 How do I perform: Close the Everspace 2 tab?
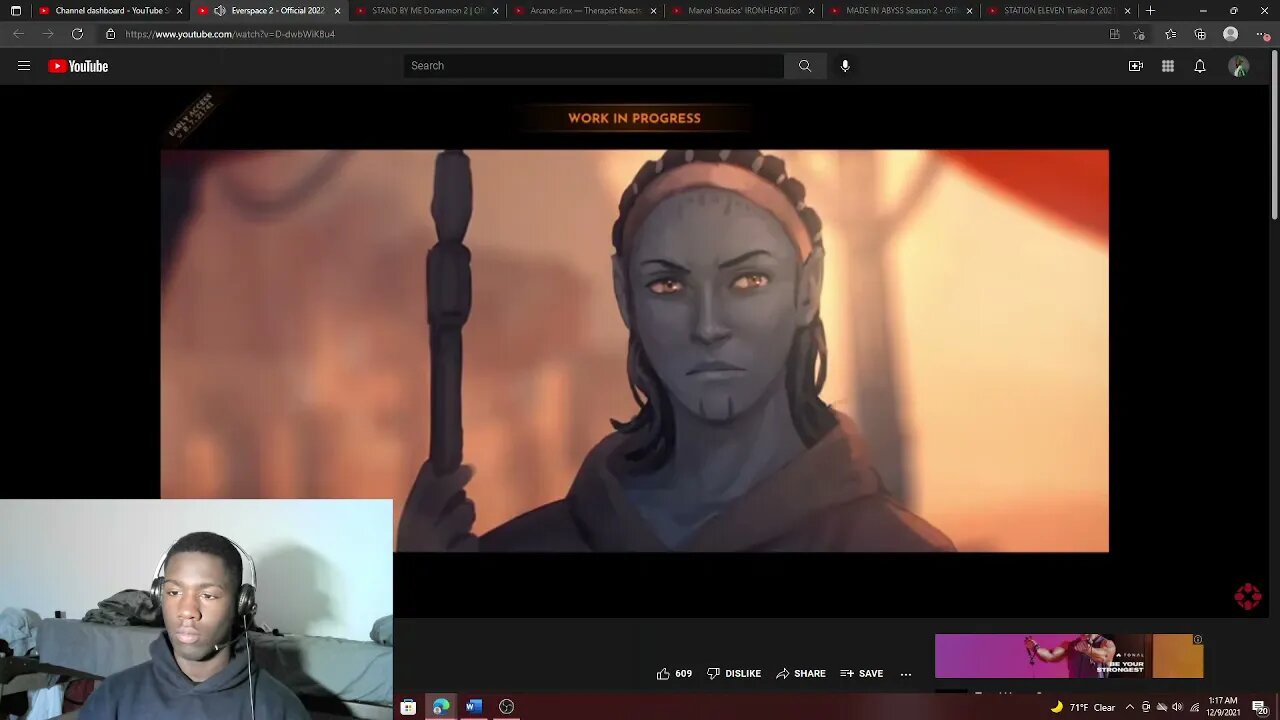click(337, 11)
